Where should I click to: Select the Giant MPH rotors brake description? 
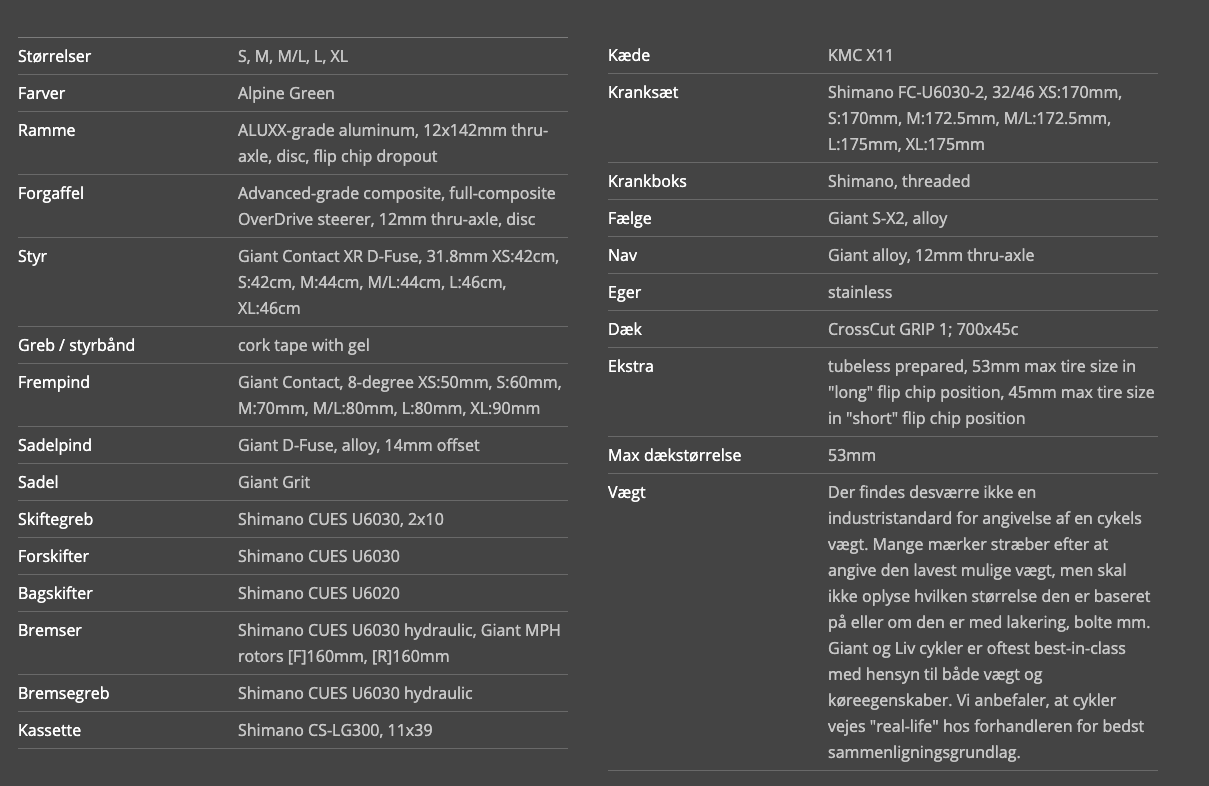(x=399, y=643)
